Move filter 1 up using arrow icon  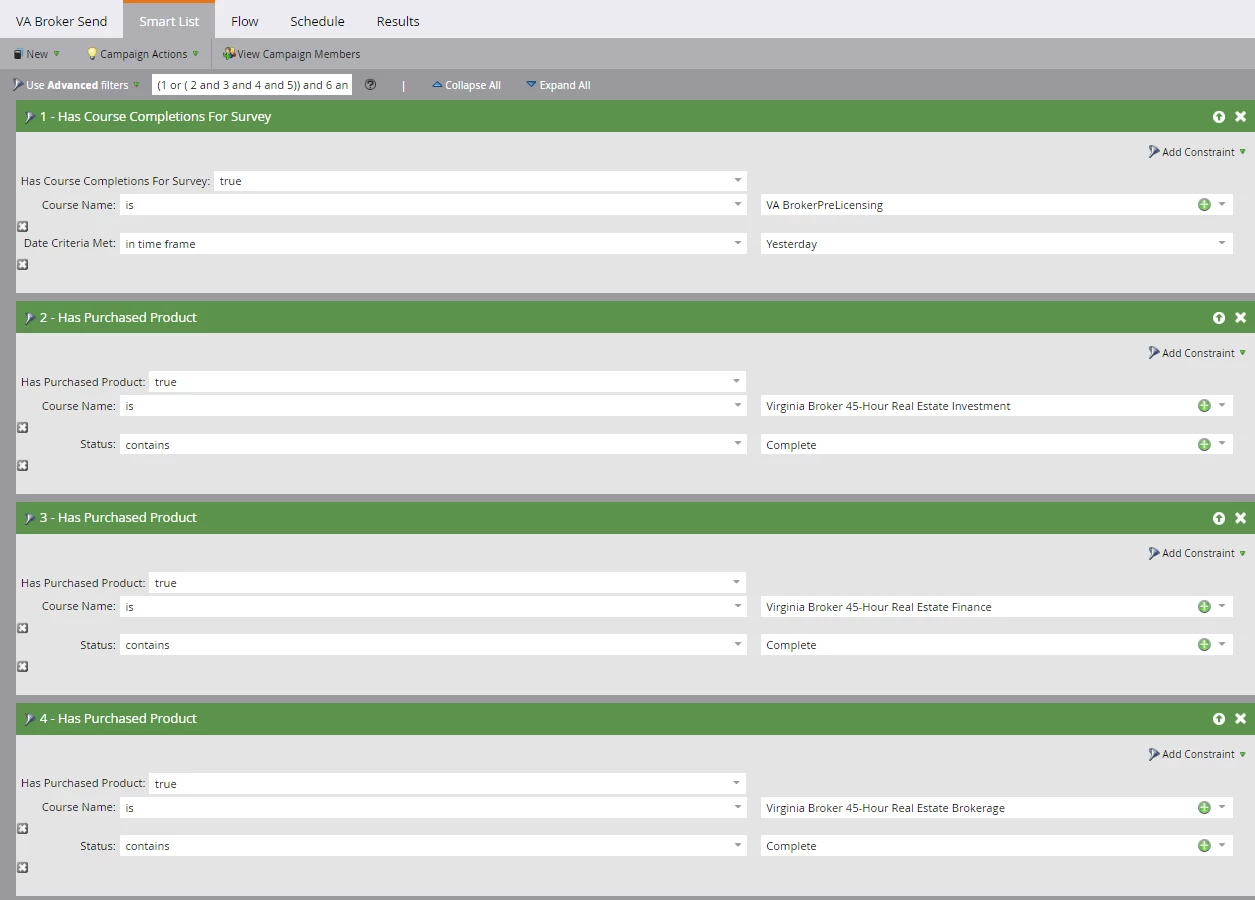pos(1219,117)
